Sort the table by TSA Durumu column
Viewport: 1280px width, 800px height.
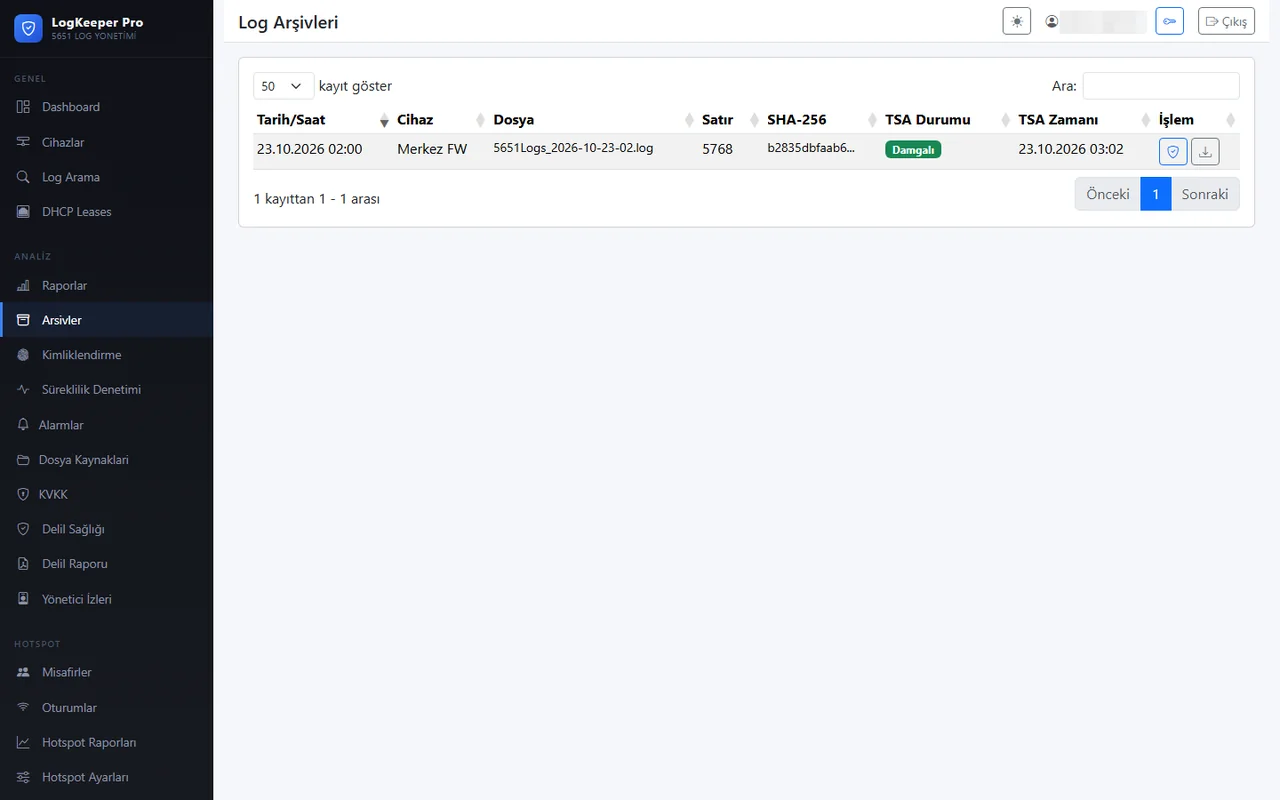coord(948,120)
